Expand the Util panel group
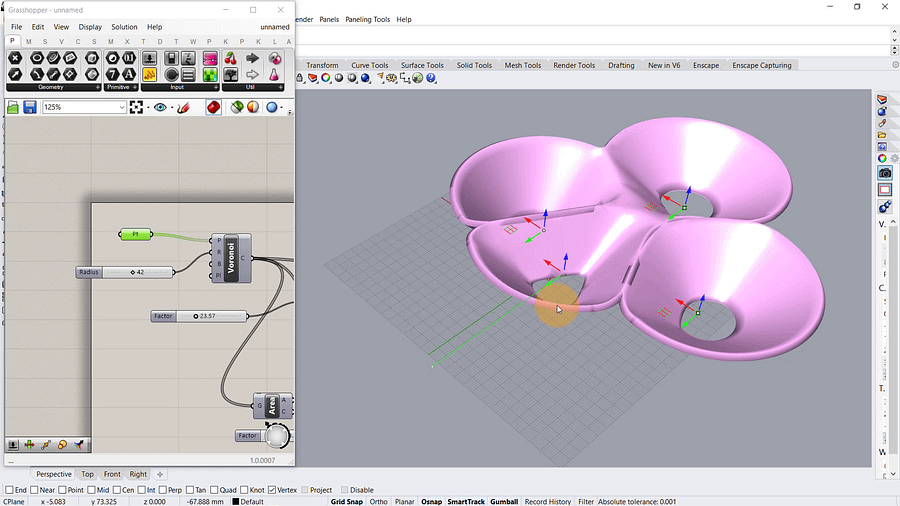 (281, 87)
